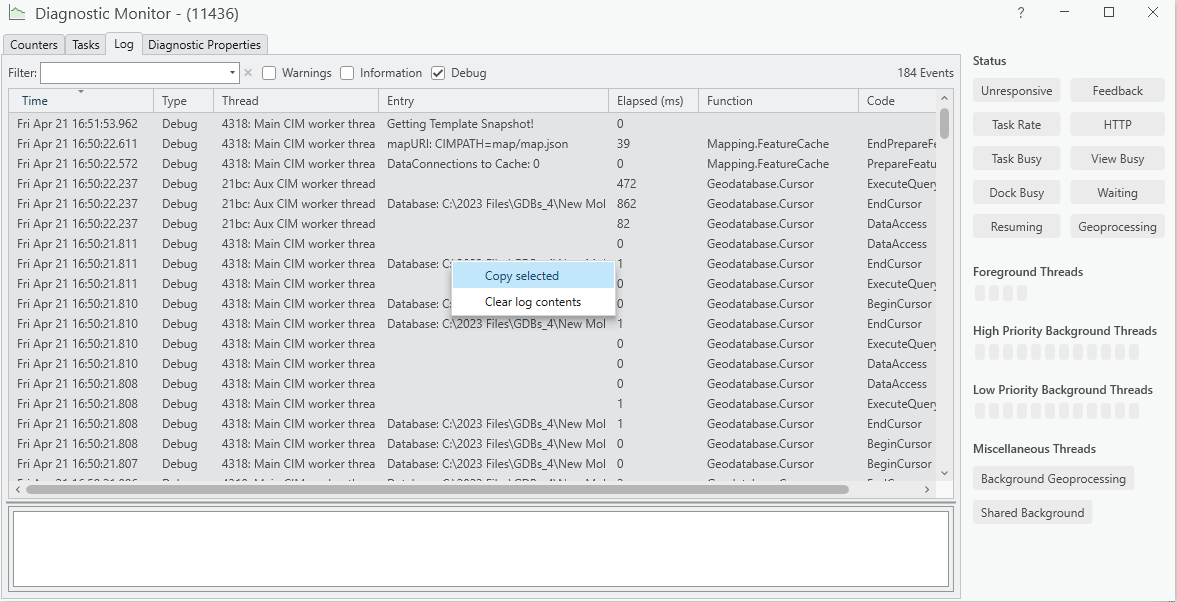Screen dimensions: 1177x602
Task: Clear the filter using the X icon
Action: (x=247, y=72)
